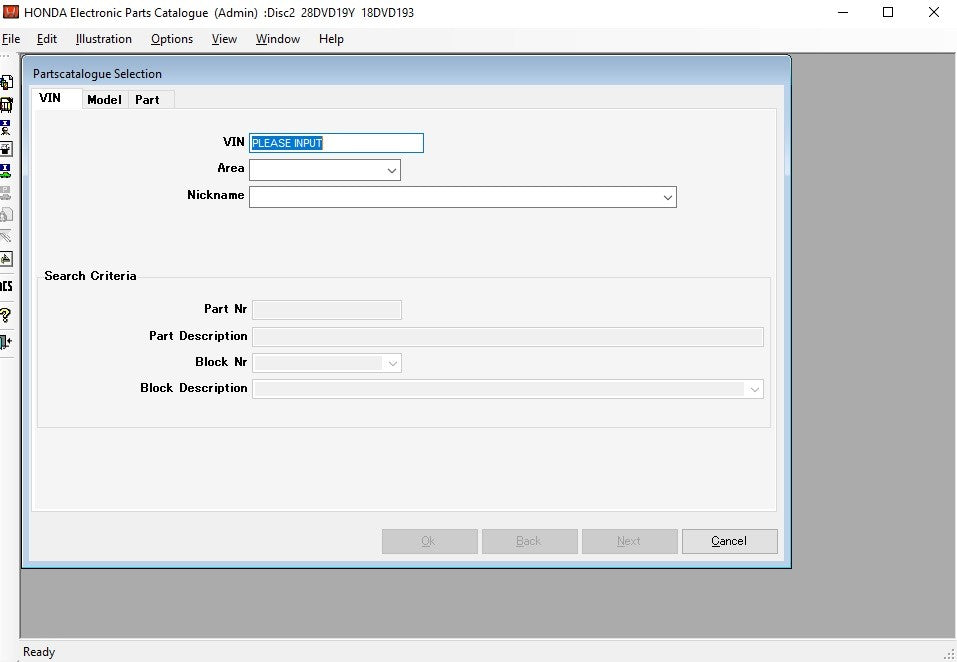Open help via the question mark icon
The height and width of the screenshot is (662, 957).
coord(6,315)
